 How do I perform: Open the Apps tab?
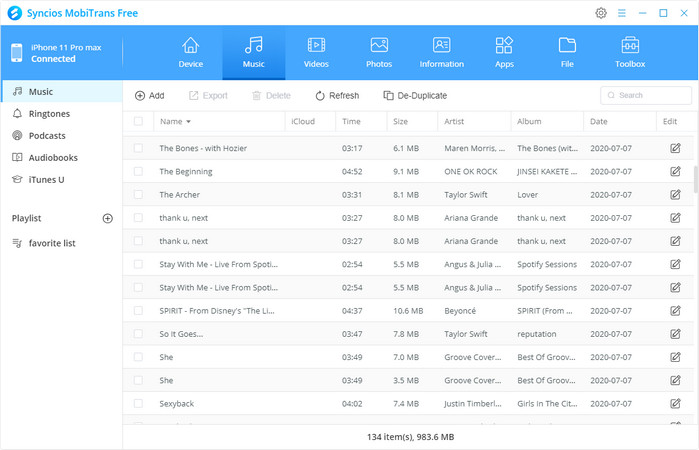click(x=504, y=53)
